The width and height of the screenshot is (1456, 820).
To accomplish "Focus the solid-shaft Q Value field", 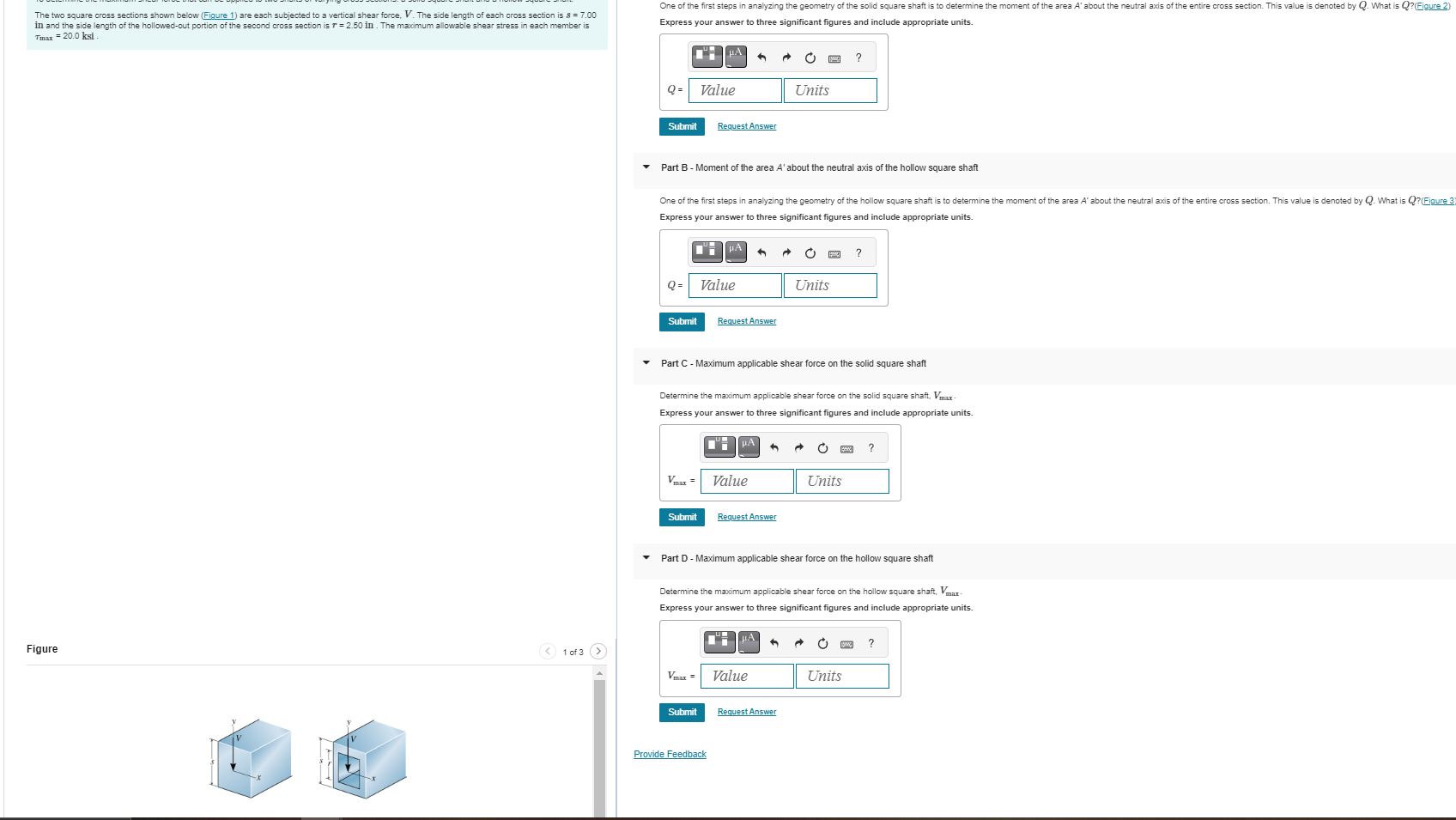I will 735,90.
